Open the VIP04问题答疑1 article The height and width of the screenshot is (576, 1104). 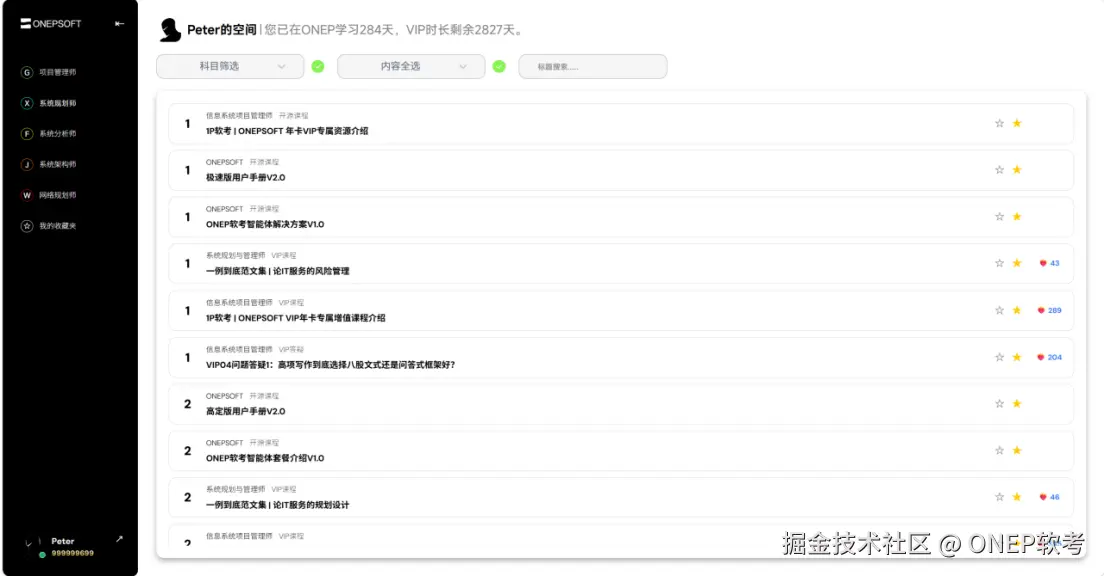[330, 365]
